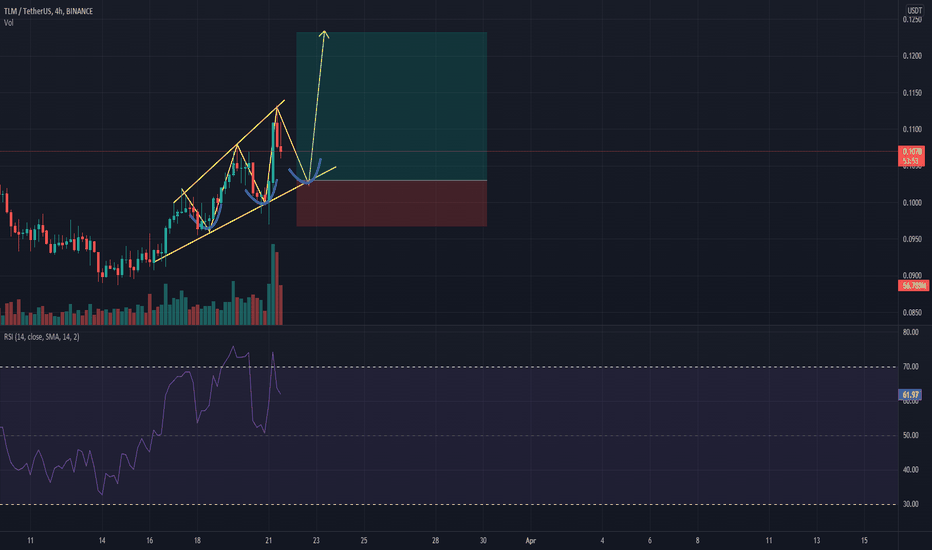Screen dimensions: 932x550
Task: Click the 0.0850 price axis label
Action: point(912,312)
